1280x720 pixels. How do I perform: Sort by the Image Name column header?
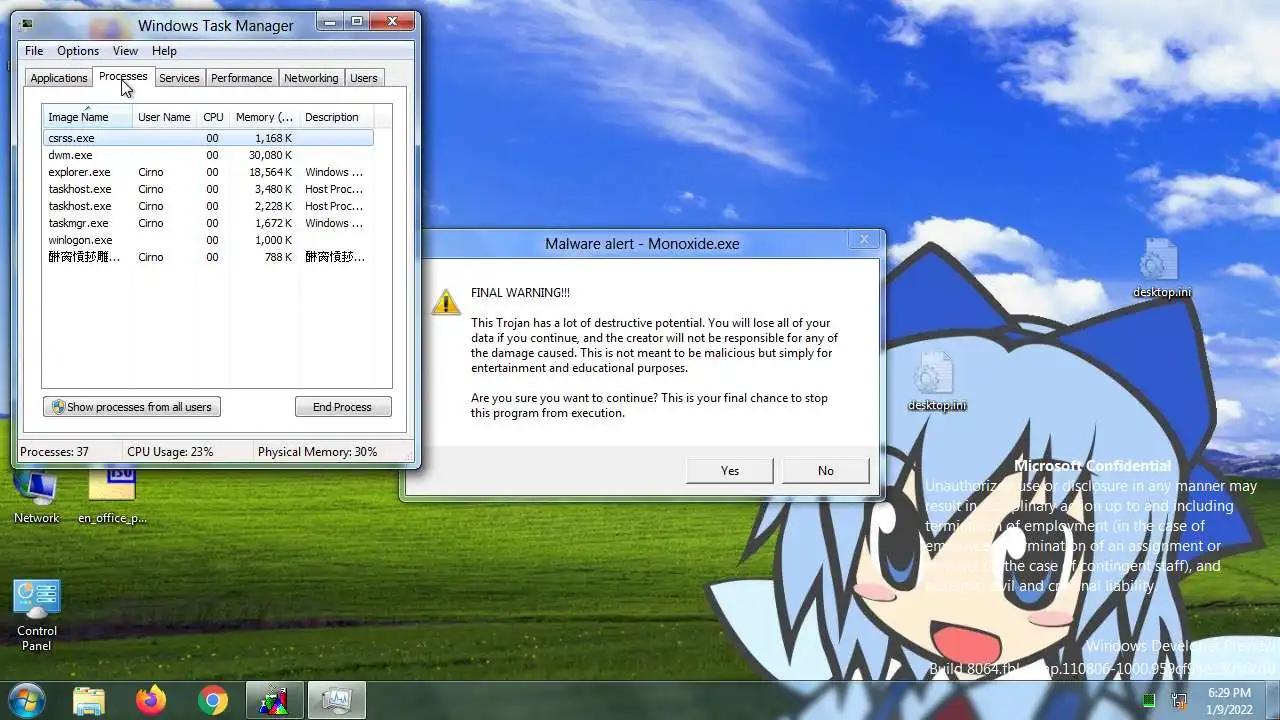88,117
